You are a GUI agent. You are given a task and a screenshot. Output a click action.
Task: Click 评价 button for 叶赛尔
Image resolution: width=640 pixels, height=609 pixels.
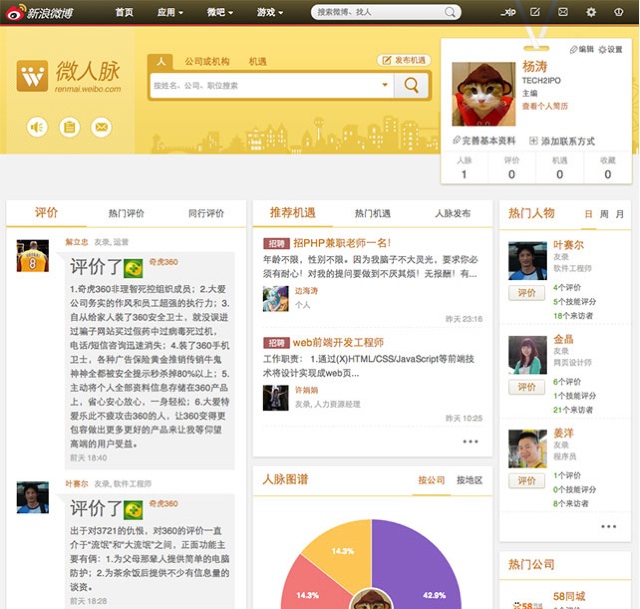pyautogui.click(x=527, y=293)
